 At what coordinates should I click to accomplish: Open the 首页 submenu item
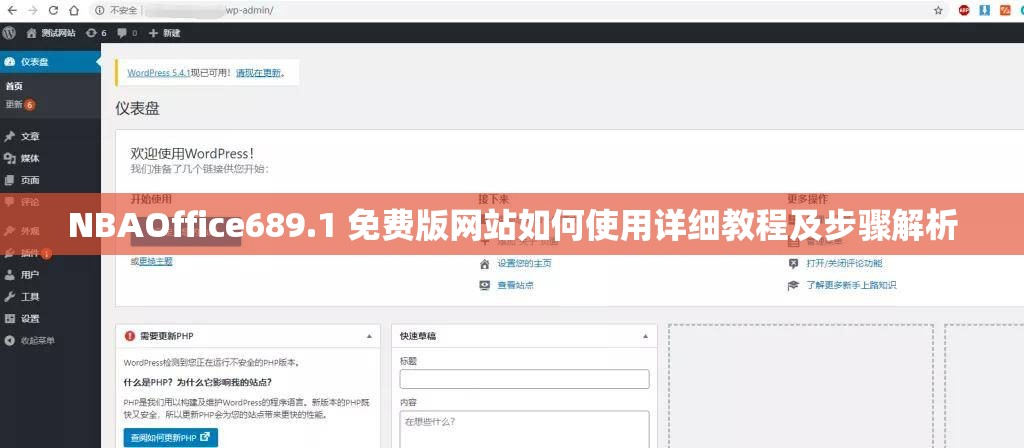pos(14,86)
